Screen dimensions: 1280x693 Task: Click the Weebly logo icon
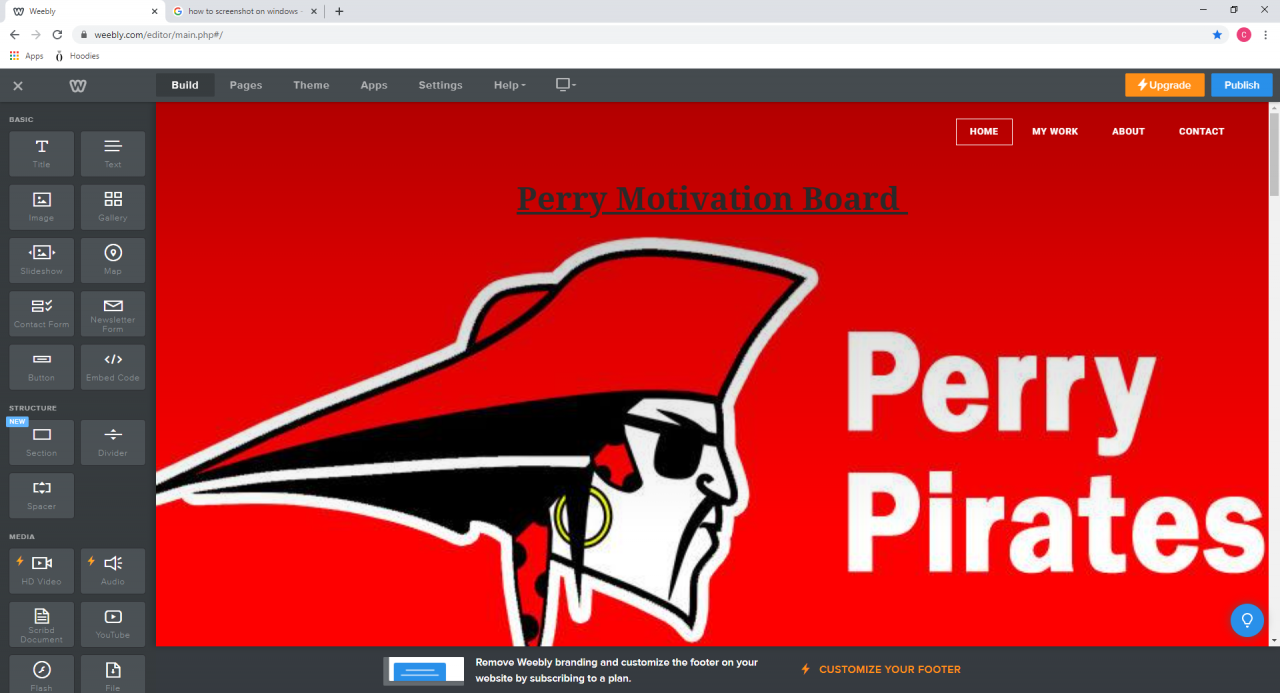coord(78,86)
